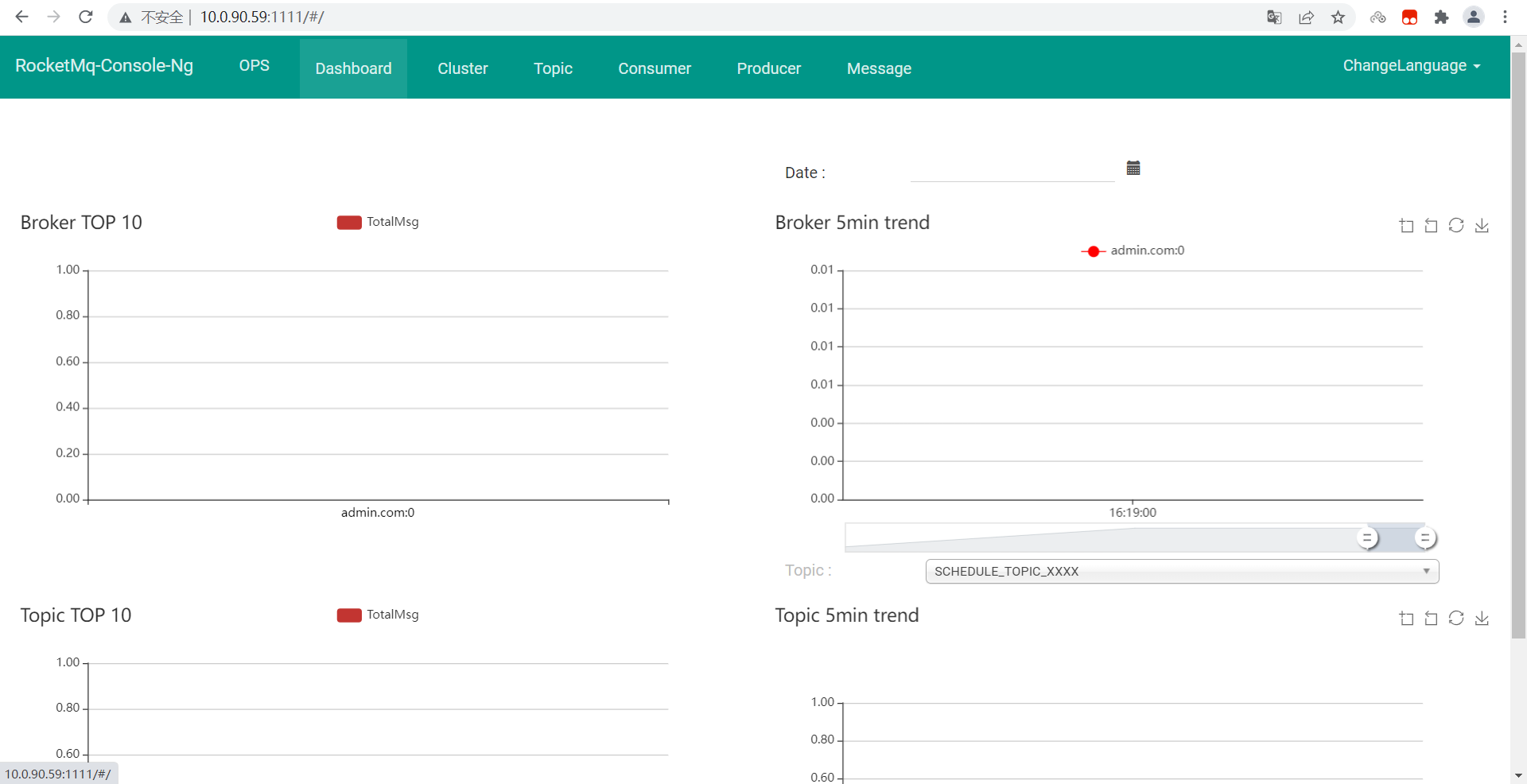Click the red extension icon
Image resolution: width=1527 pixels, height=784 pixels.
(1409, 17)
